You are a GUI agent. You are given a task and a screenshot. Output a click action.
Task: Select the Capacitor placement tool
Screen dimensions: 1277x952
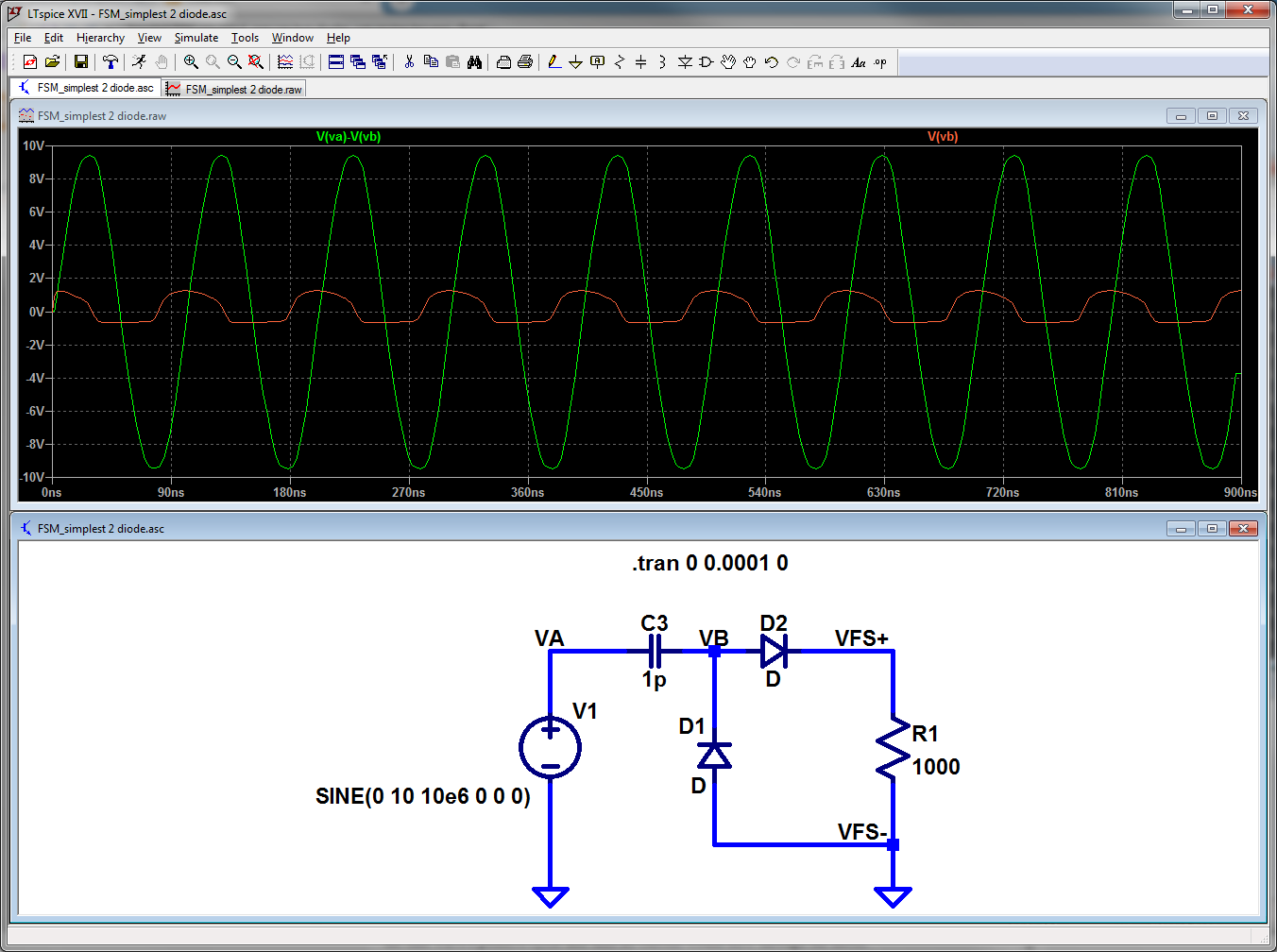[x=639, y=61]
